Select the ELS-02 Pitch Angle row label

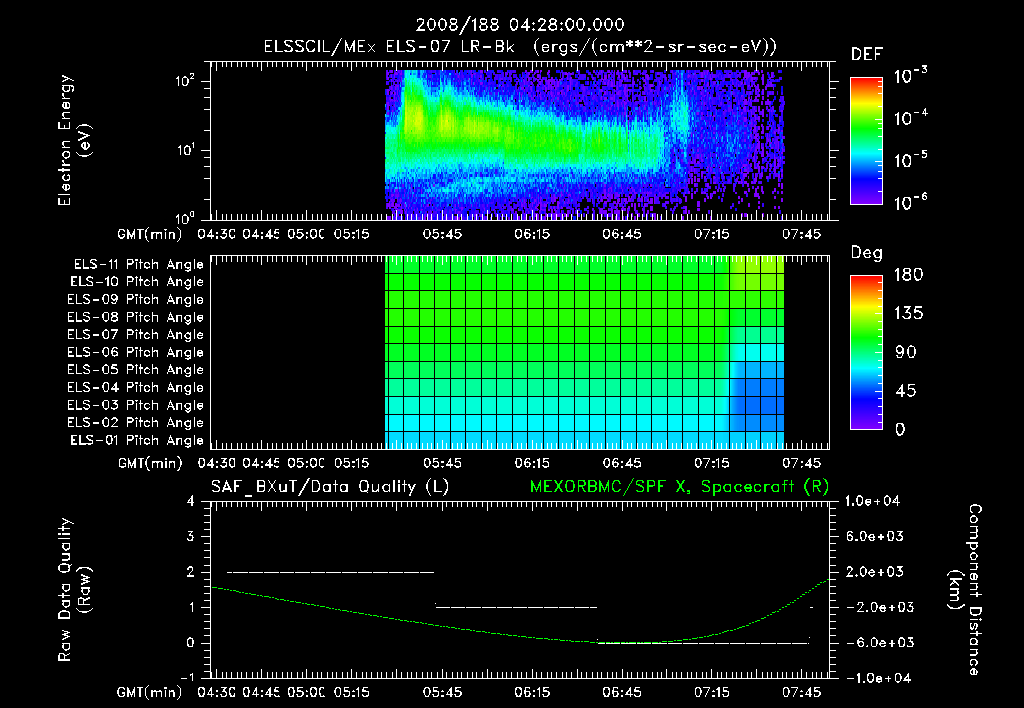click(x=136, y=423)
